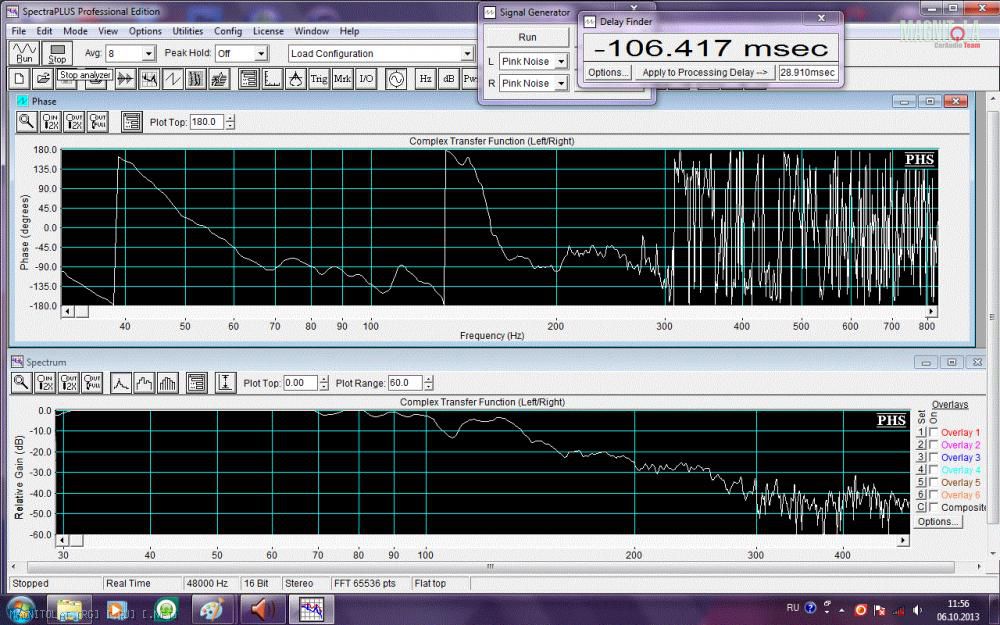Click Apply to Processing Delay button
The width and height of the screenshot is (1000, 625).
705,73
